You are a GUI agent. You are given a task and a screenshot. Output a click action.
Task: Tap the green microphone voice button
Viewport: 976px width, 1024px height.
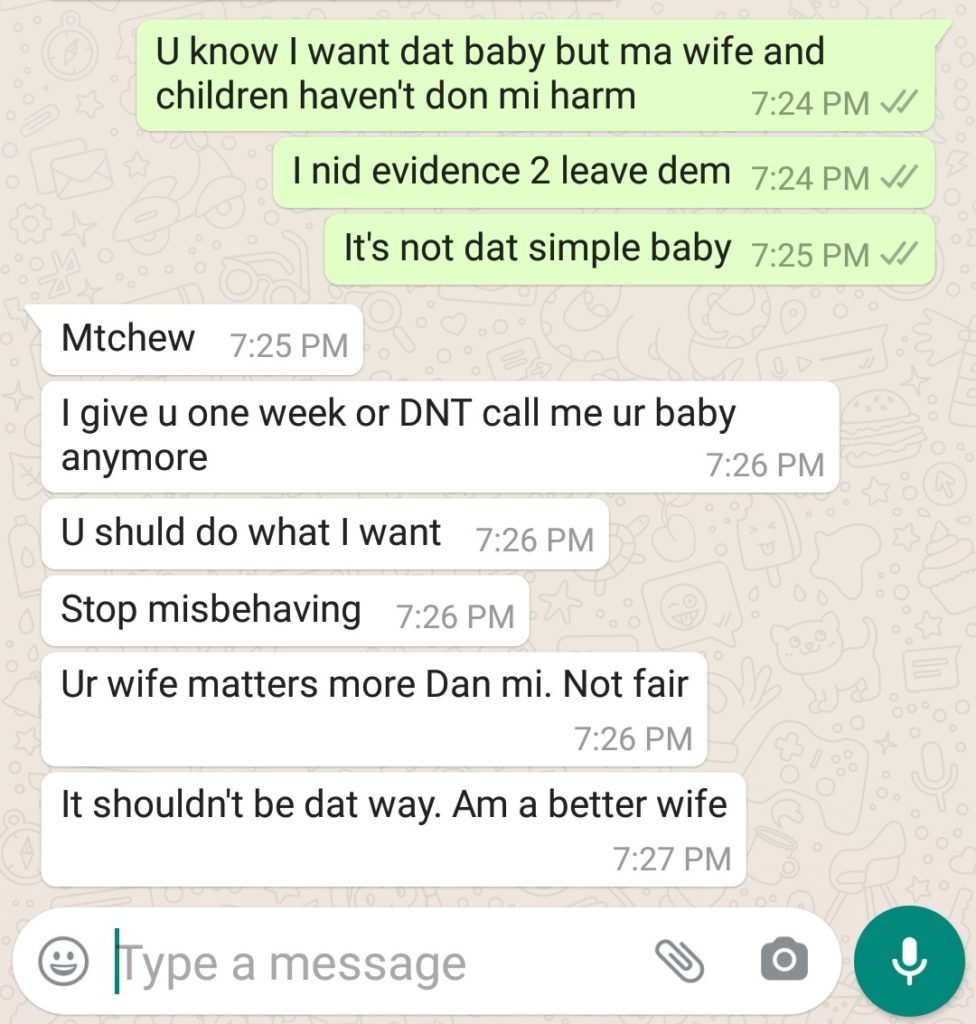(x=909, y=961)
